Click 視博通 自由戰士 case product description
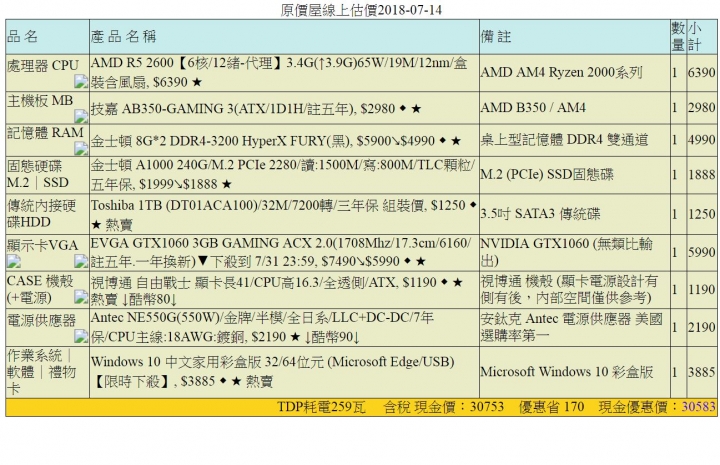The height and width of the screenshot is (465, 720). point(276,291)
